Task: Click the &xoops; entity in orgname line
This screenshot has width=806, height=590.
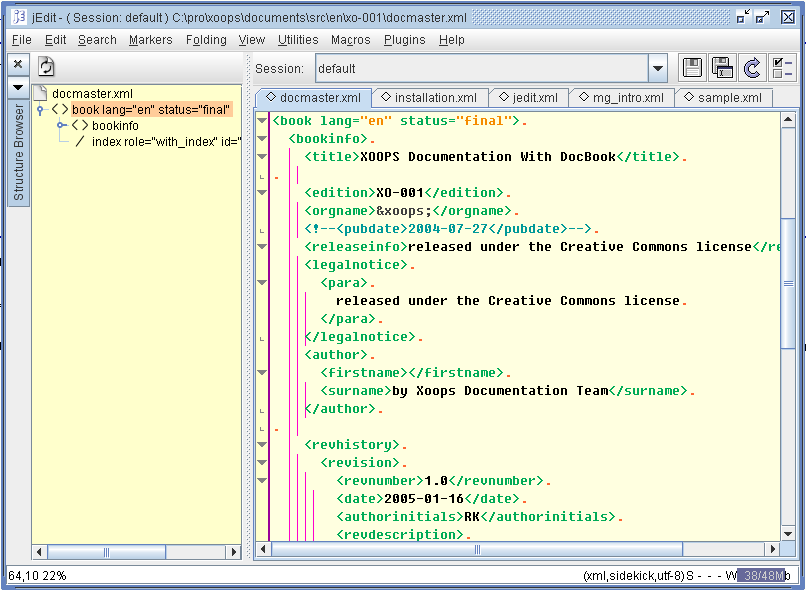Action: coord(404,211)
